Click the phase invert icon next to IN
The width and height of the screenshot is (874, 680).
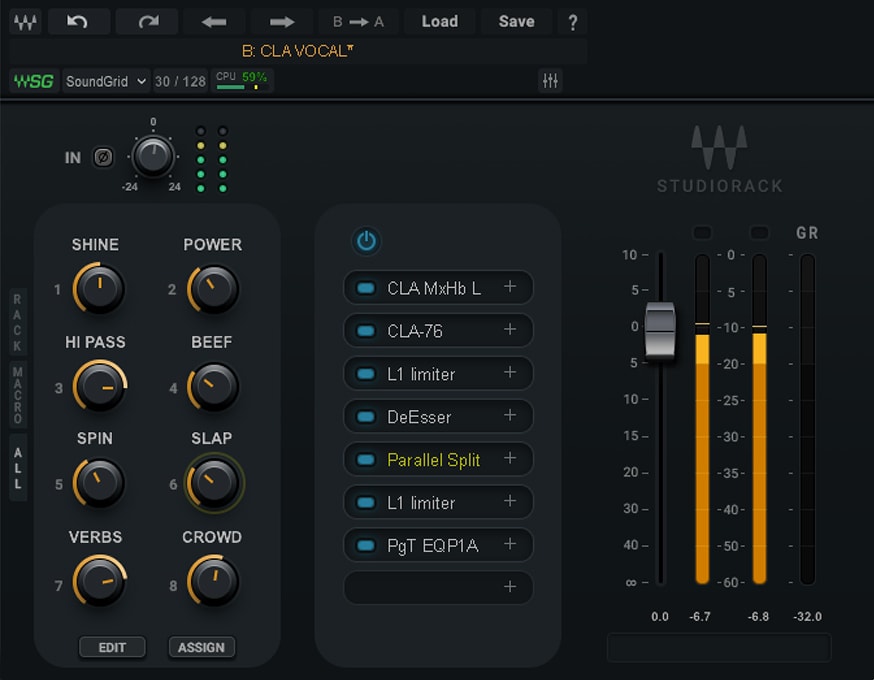(x=103, y=157)
